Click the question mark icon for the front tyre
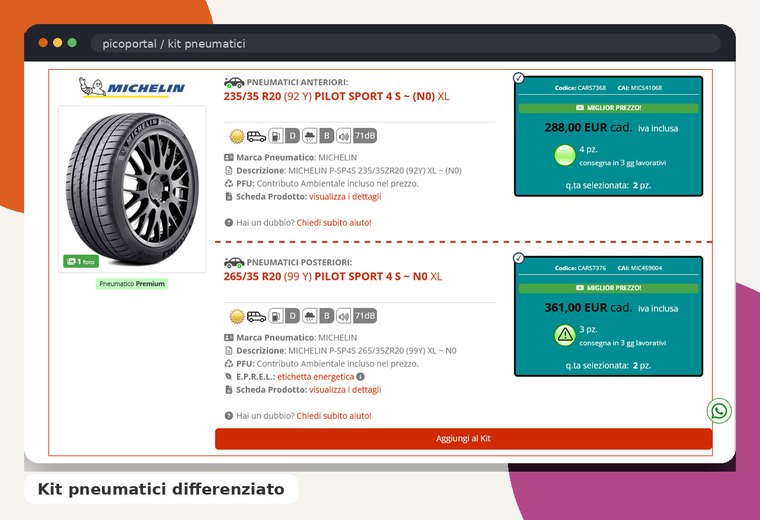Image resolution: width=760 pixels, height=520 pixels. pos(229,223)
